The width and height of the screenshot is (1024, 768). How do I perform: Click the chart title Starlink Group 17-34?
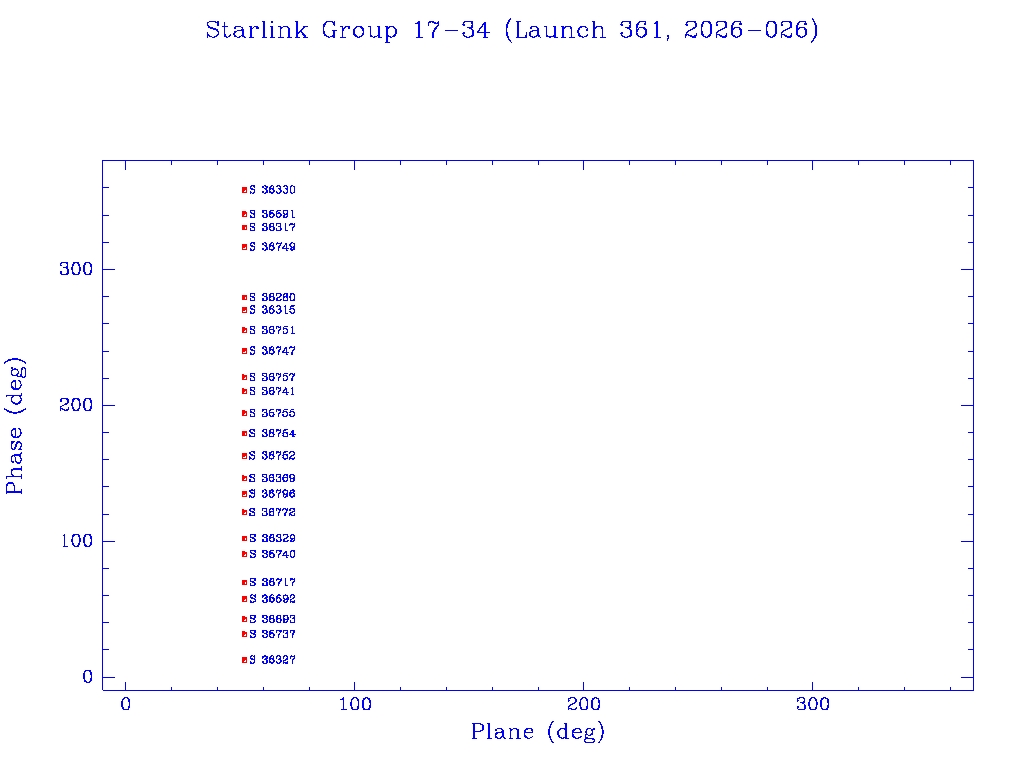pyautogui.click(x=512, y=31)
